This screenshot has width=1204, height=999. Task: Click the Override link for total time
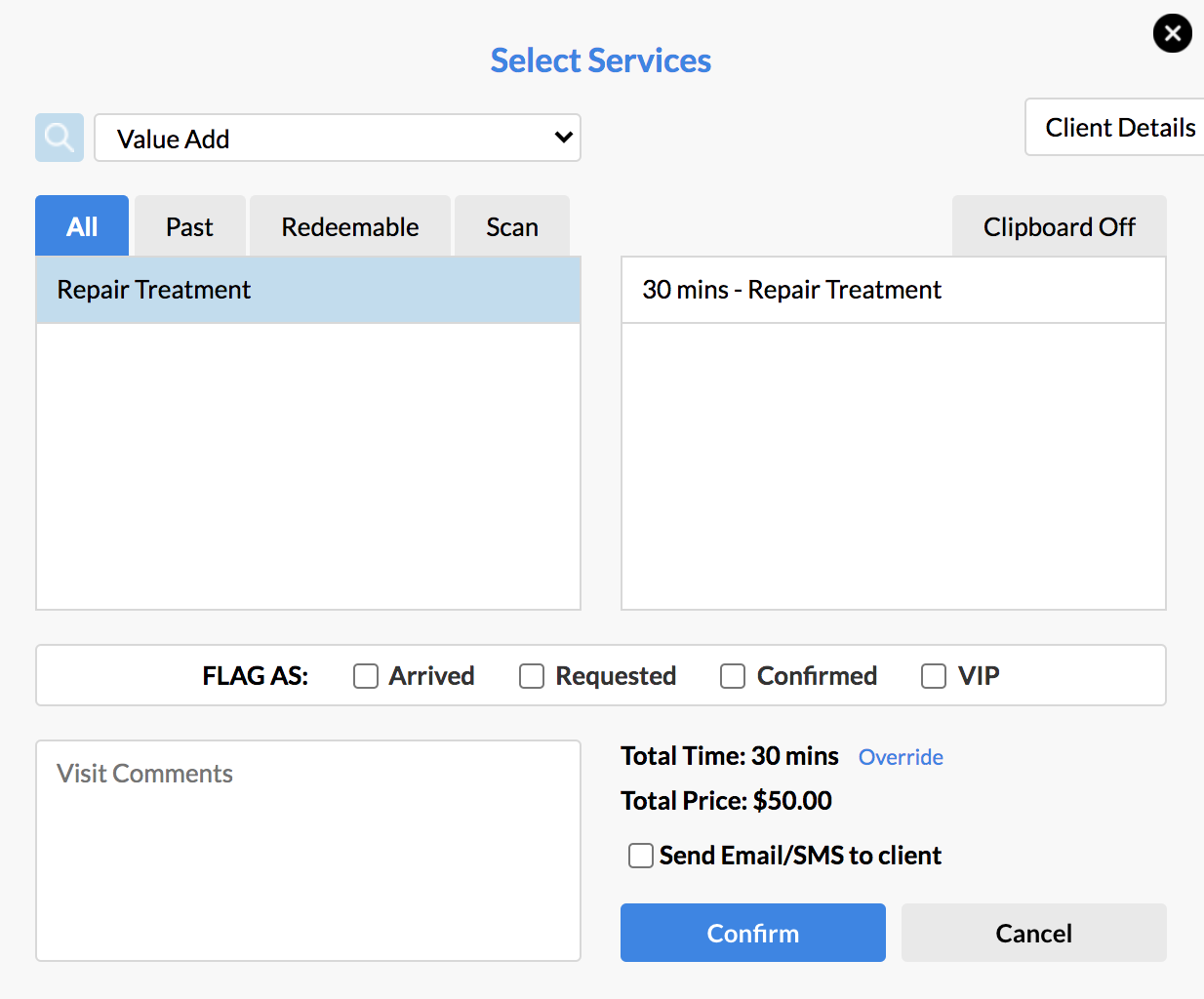901,757
